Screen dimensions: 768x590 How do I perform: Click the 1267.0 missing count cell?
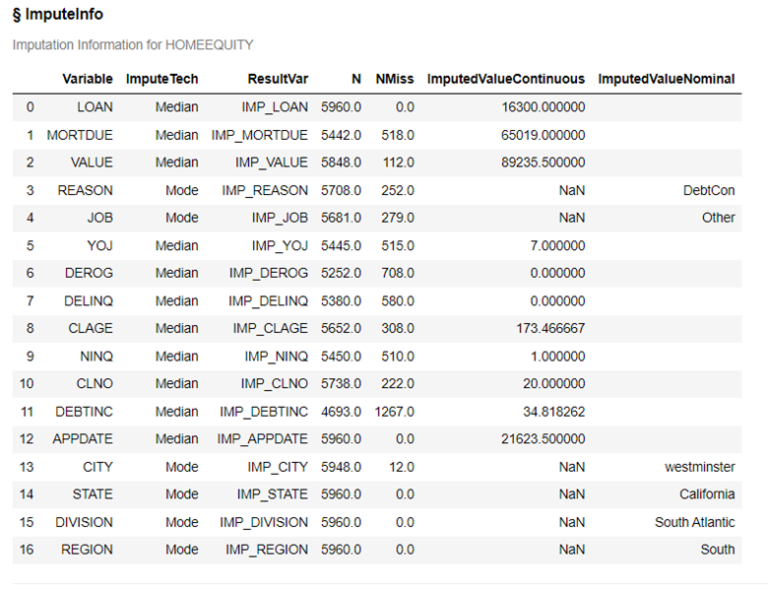(x=394, y=411)
